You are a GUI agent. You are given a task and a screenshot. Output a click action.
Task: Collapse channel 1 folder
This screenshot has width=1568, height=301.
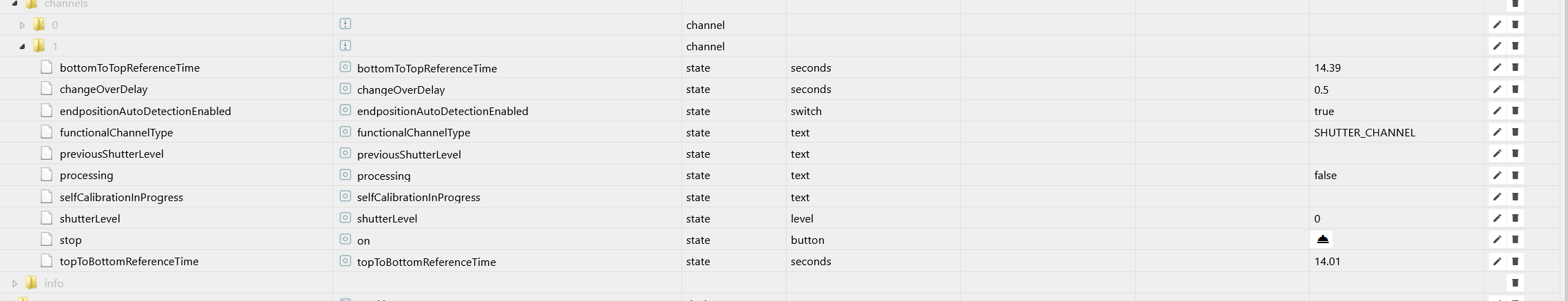22,47
